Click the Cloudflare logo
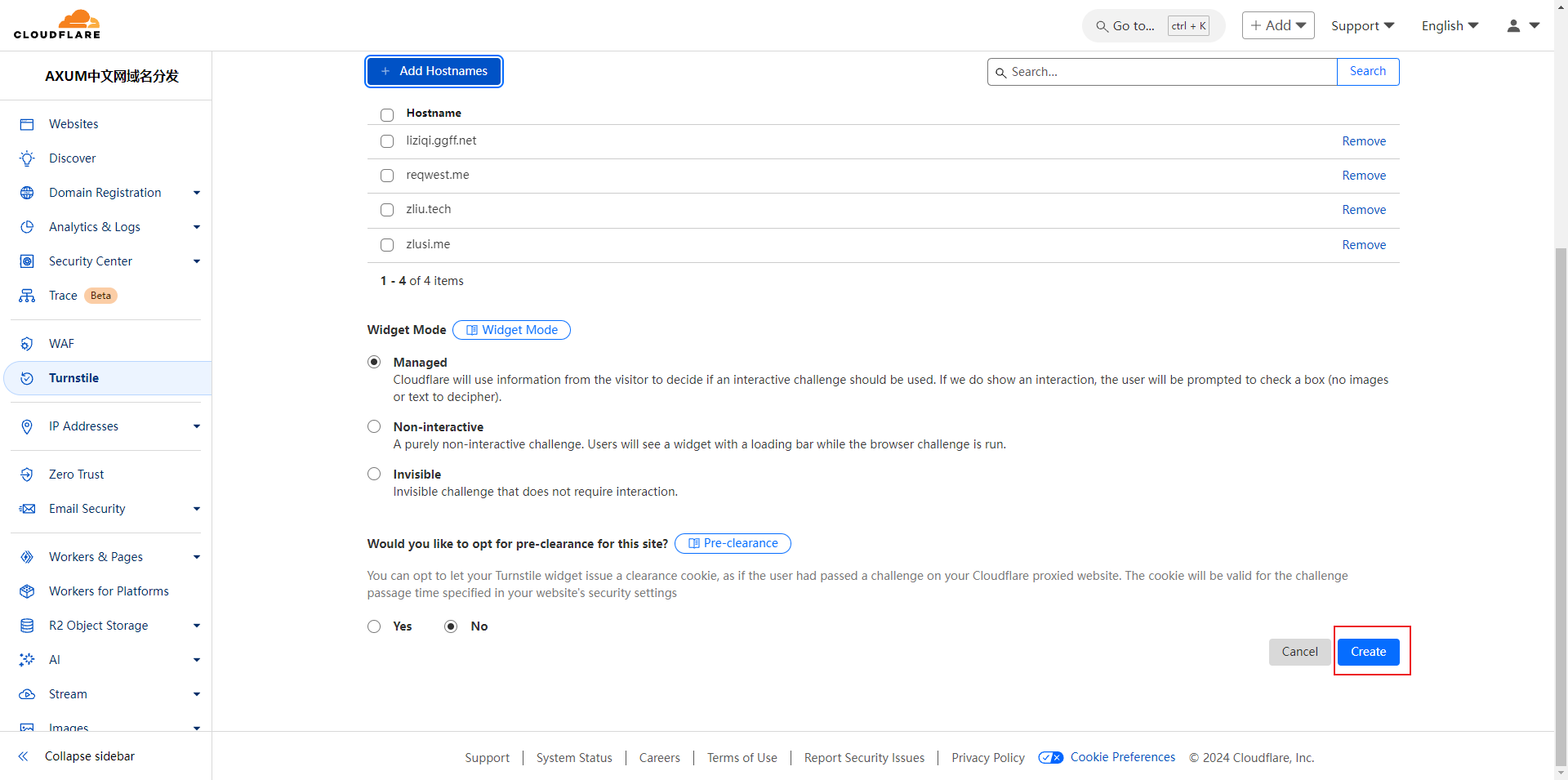The width and height of the screenshot is (1568, 780). click(57, 25)
